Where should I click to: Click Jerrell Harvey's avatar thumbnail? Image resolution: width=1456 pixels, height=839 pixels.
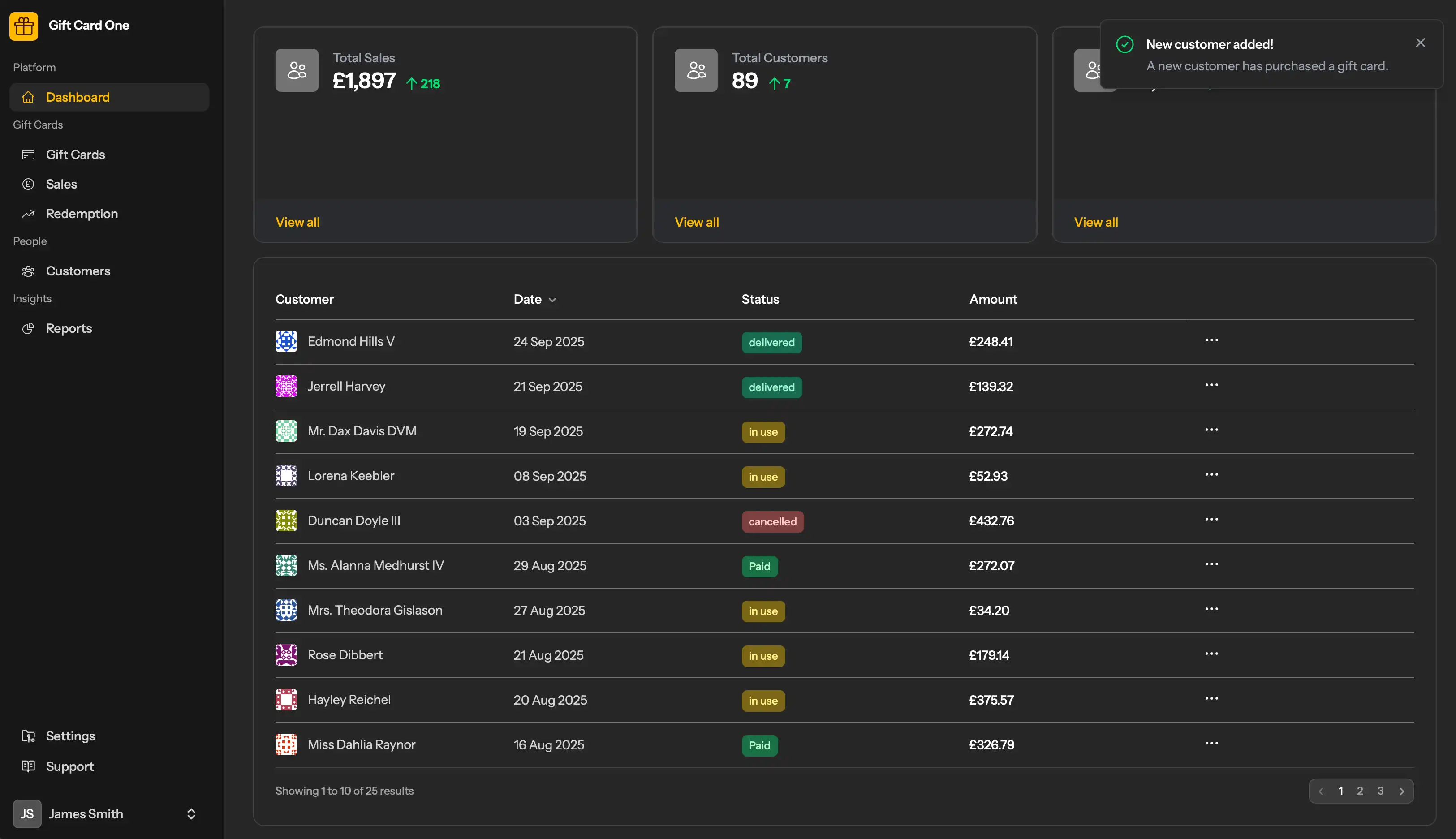(x=286, y=386)
